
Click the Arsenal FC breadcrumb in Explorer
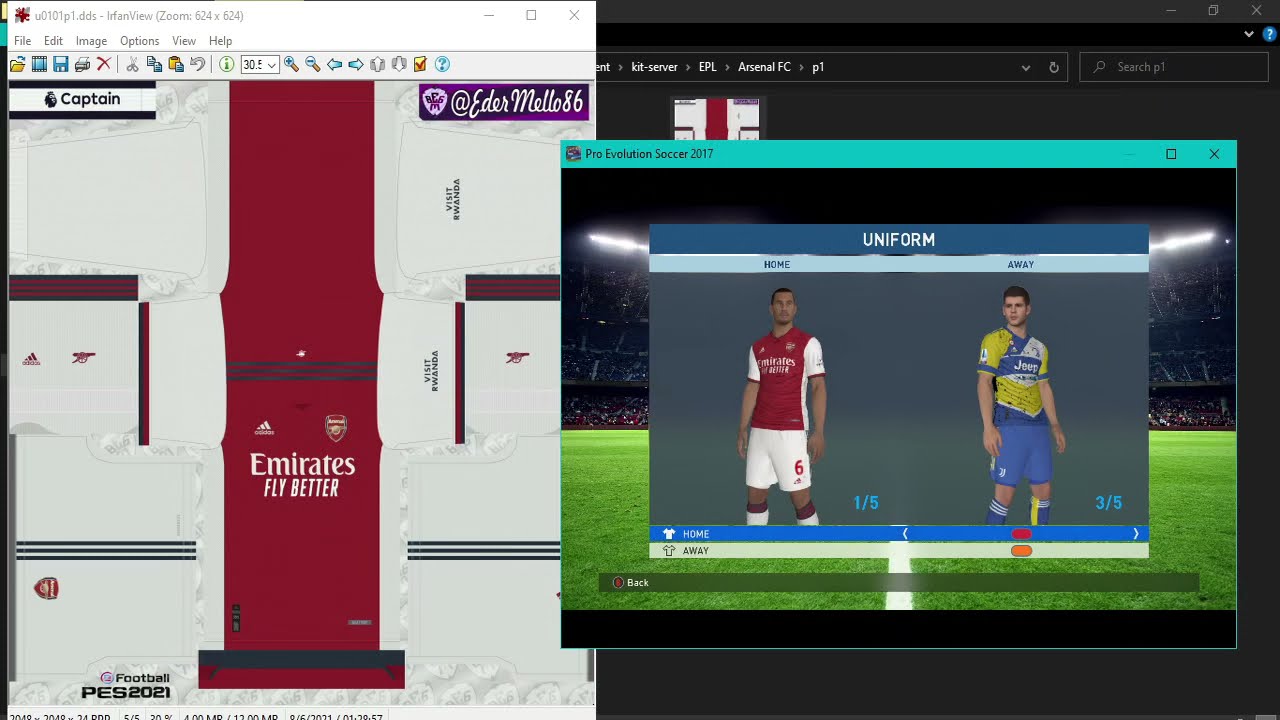tap(764, 67)
